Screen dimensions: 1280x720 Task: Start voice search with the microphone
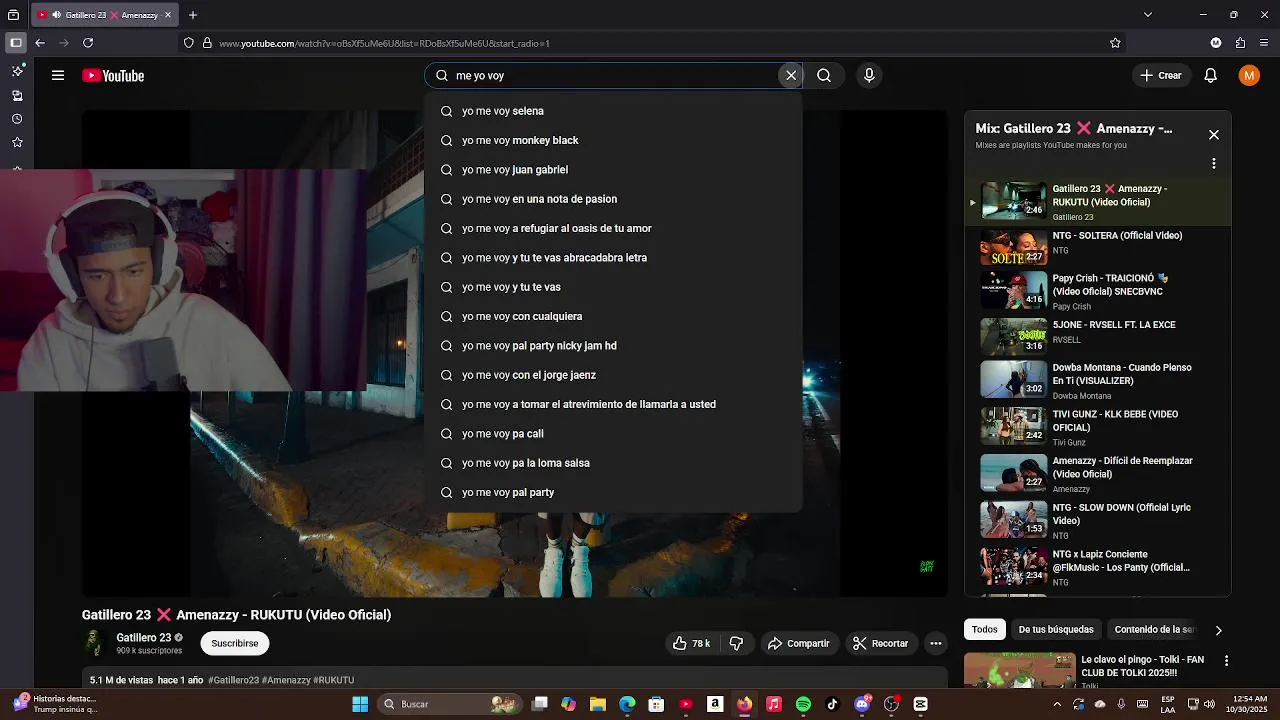(869, 75)
